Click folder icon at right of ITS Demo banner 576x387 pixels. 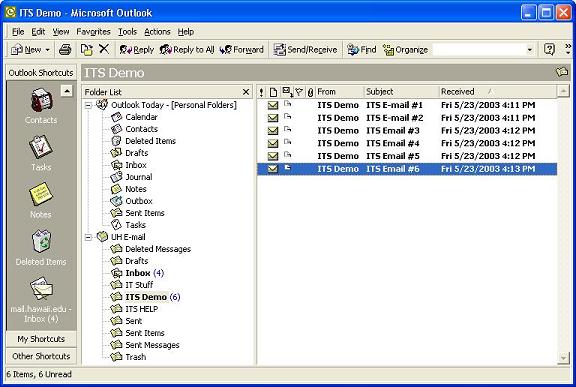(562, 72)
